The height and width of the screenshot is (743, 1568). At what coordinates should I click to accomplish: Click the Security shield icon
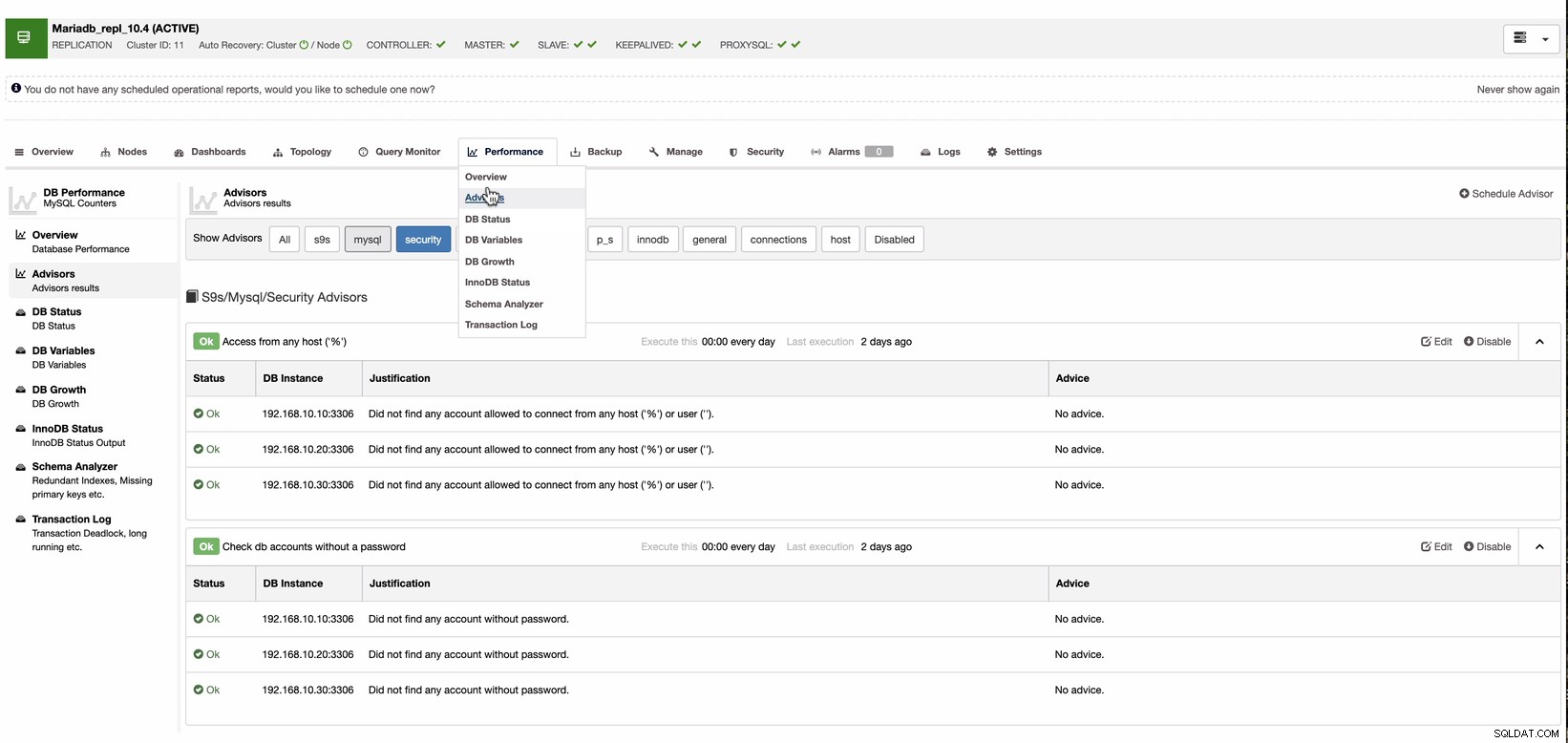733,152
